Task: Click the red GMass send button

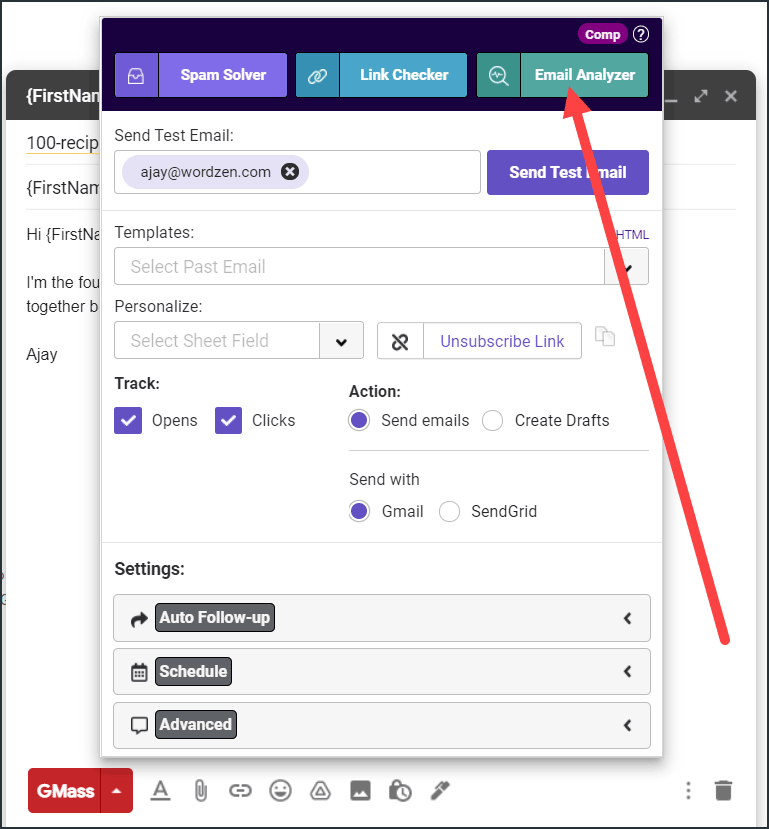Action: click(x=64, y=791)
